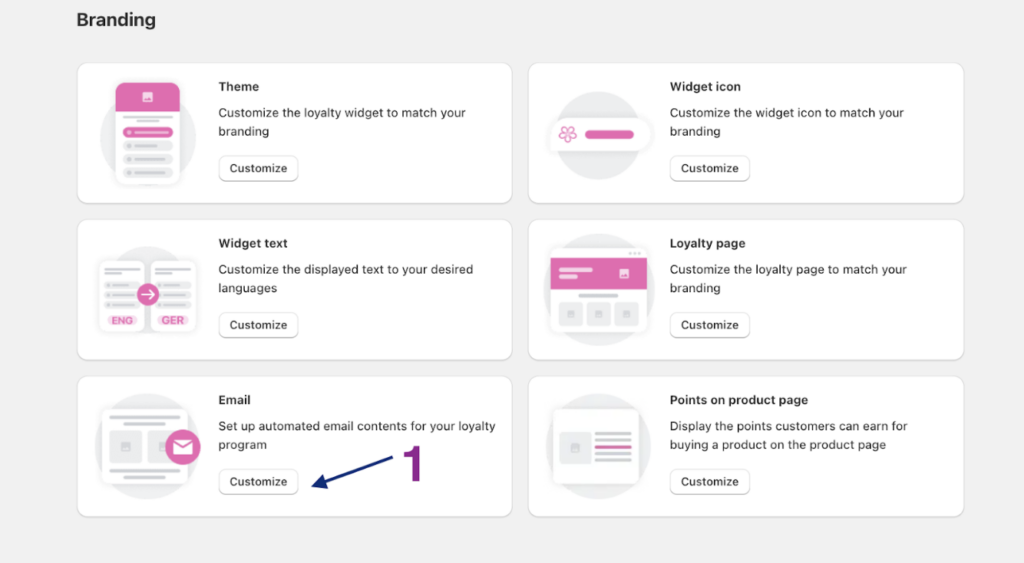Click the Branding section heading

point(116,20)
